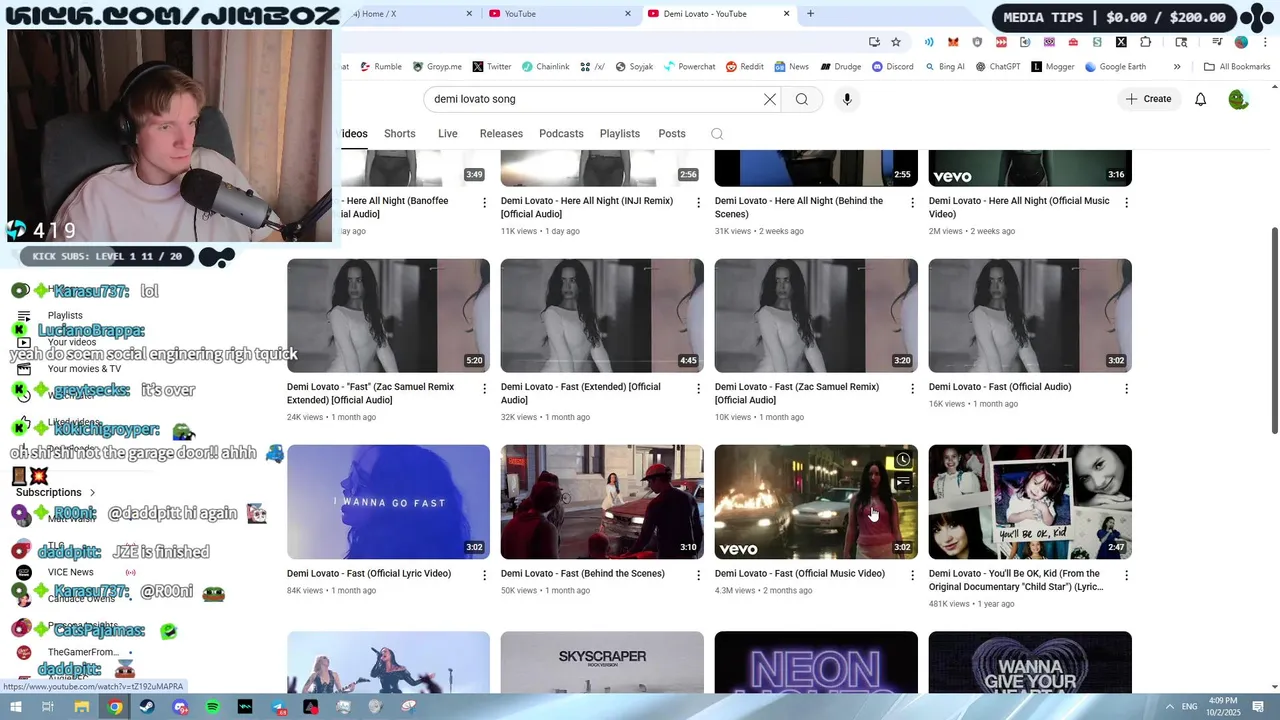Viewport: 1280px width, 720px height.
Task: Click the magnifier search button
Action: click(x=802, y=99)
